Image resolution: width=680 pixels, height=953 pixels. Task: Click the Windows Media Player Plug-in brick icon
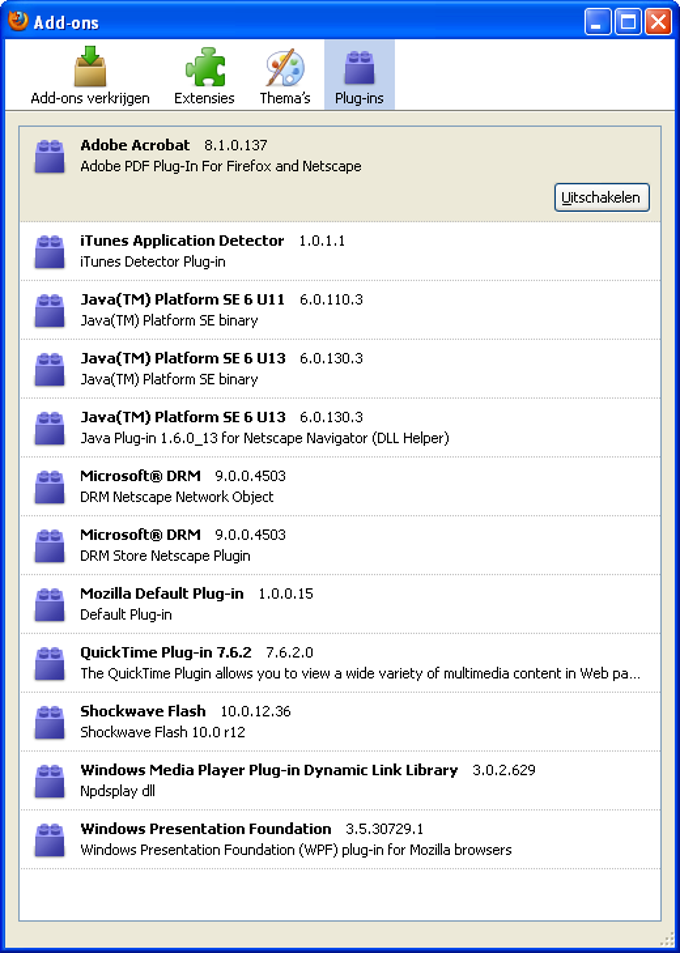coord(50,781)
